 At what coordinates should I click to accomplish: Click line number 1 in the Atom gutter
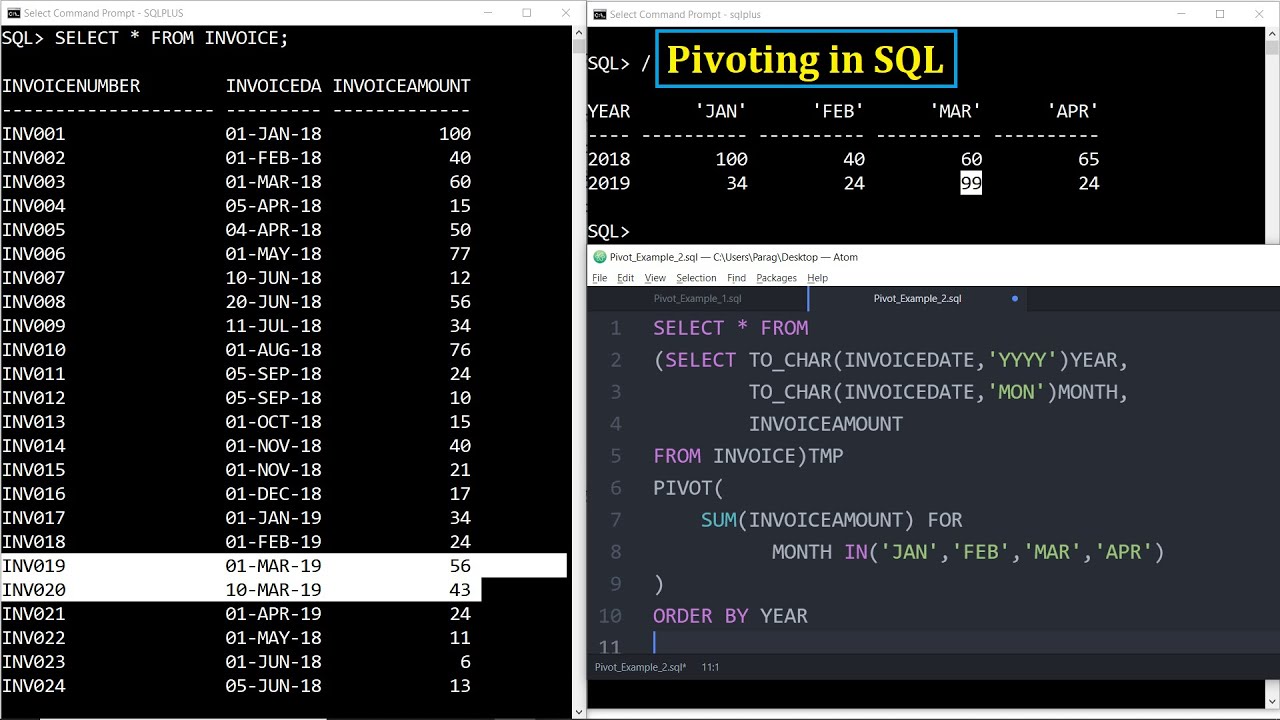pyautogui.click(x=615, y=328)
